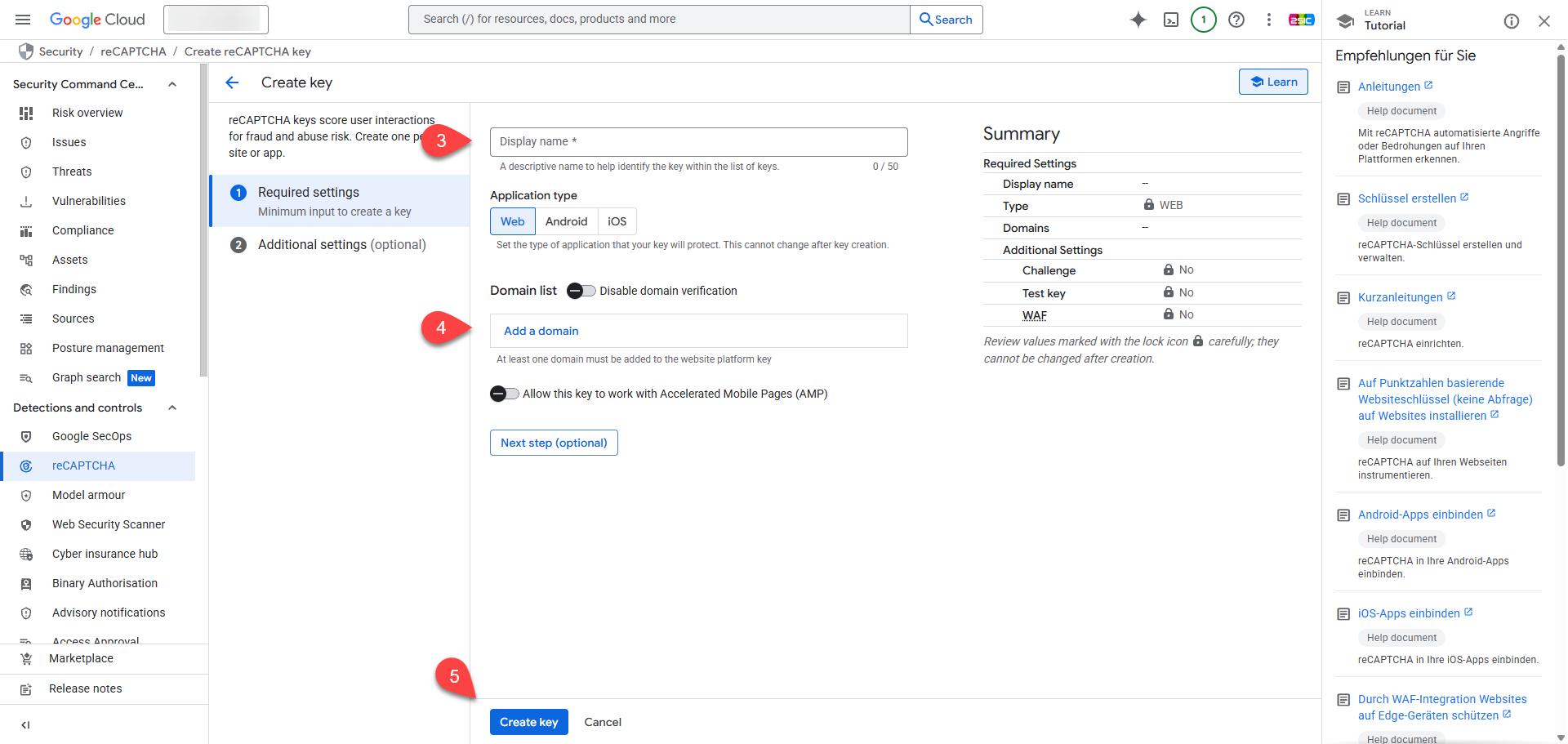
Task: Click the hamburger navigation menu icon
Action: pos(23,20)
